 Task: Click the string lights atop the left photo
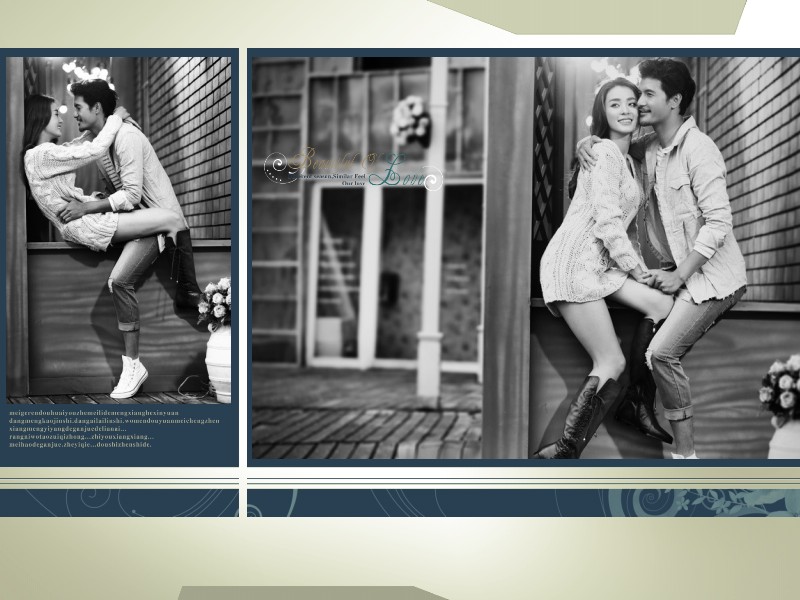click(85, 72)
